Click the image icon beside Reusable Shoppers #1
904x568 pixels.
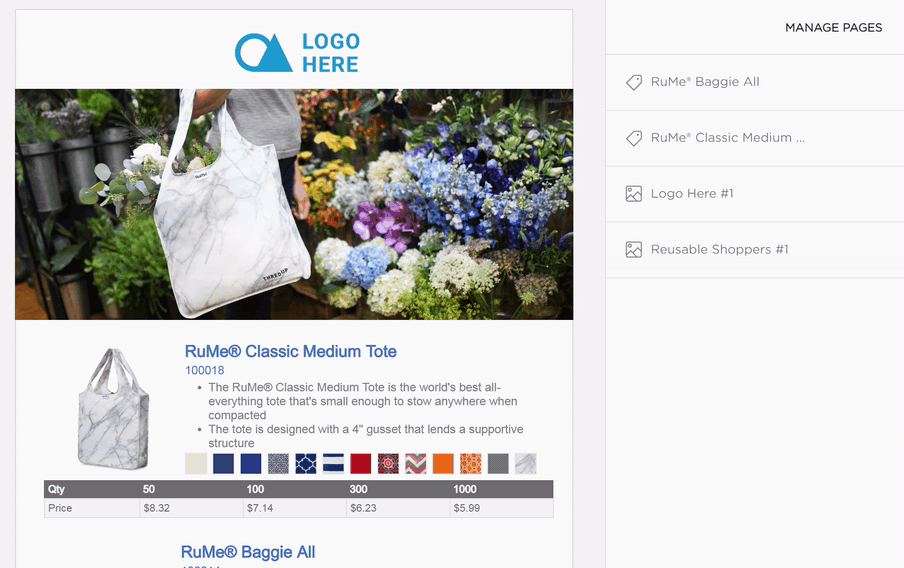634,250
